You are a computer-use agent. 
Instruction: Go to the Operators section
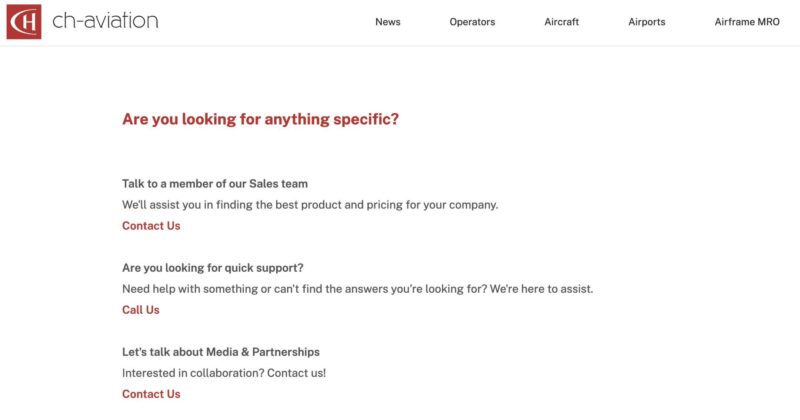click(x=472, y=22)
